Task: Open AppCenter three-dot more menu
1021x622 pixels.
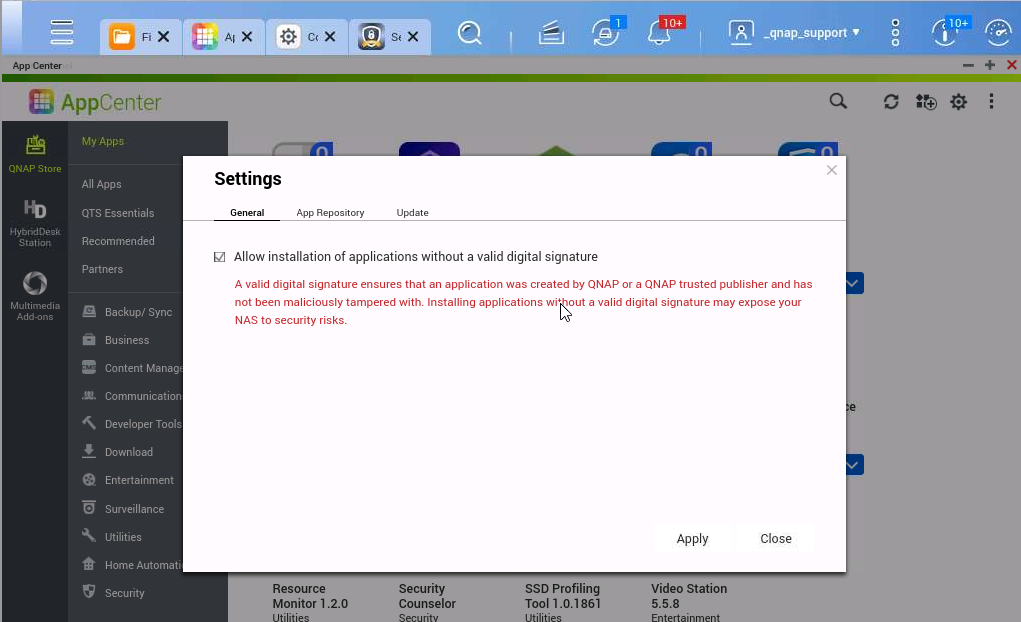Action: tap(991, 102)
